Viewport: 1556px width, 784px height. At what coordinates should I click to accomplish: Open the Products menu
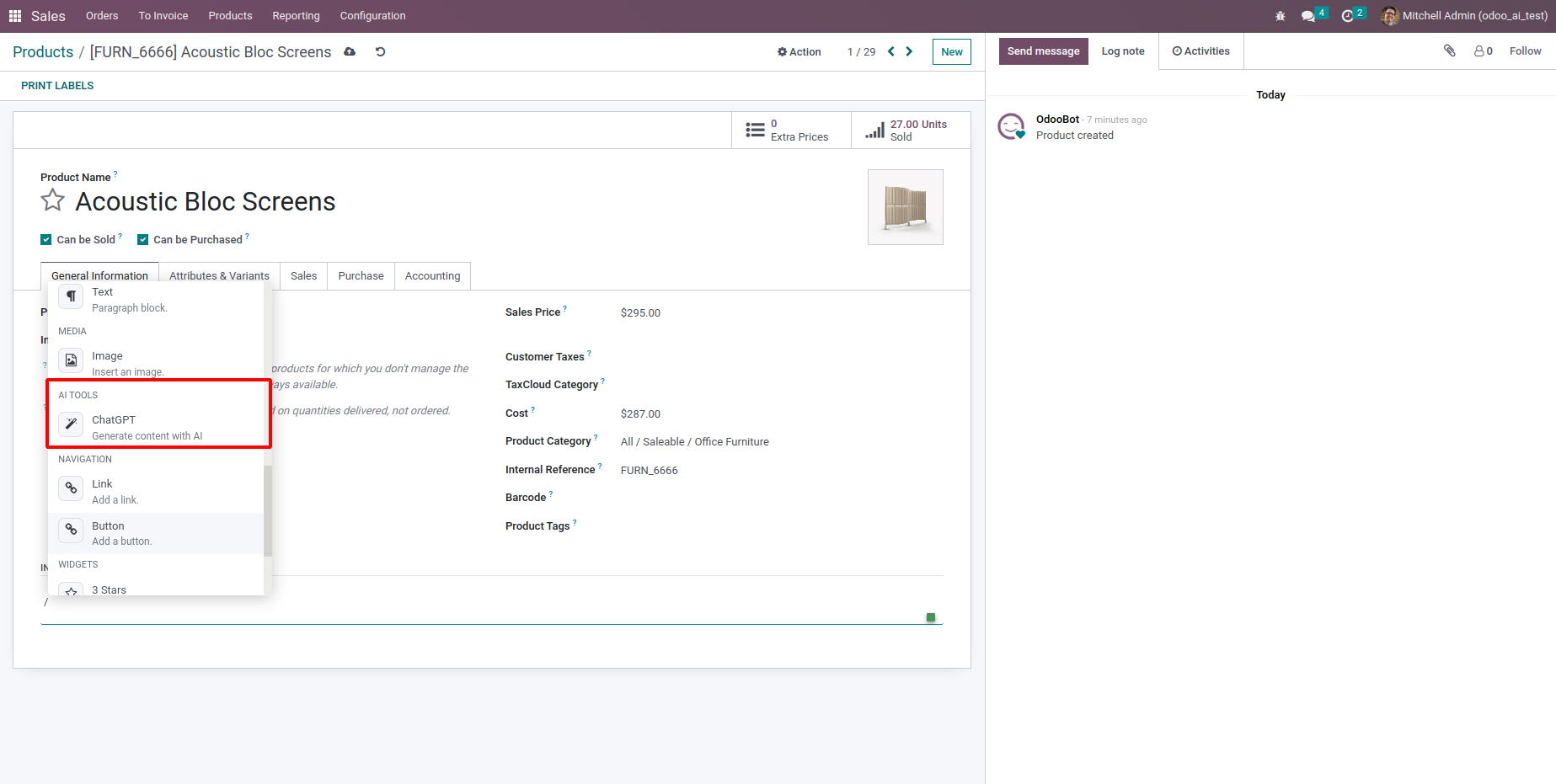(230, 16)
